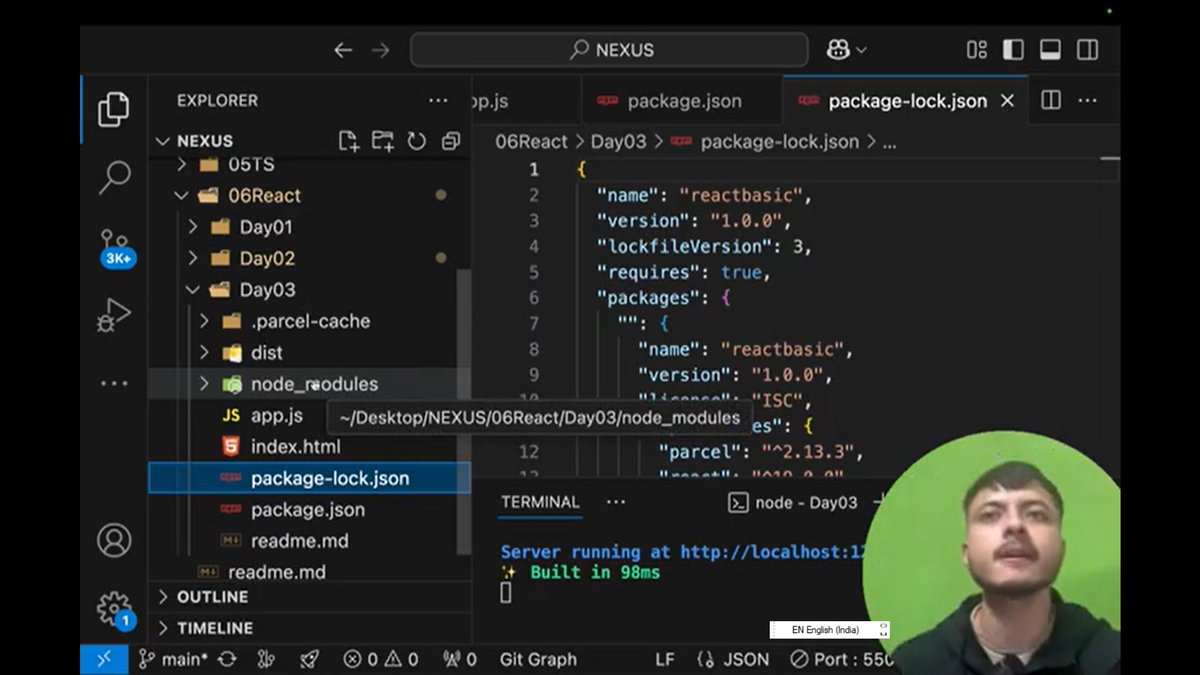The height and width of the screenshot is (675, 1200).
Task: Click 06React in the breadcrumb
Action: pyautogui.click(x=531, y=142)
